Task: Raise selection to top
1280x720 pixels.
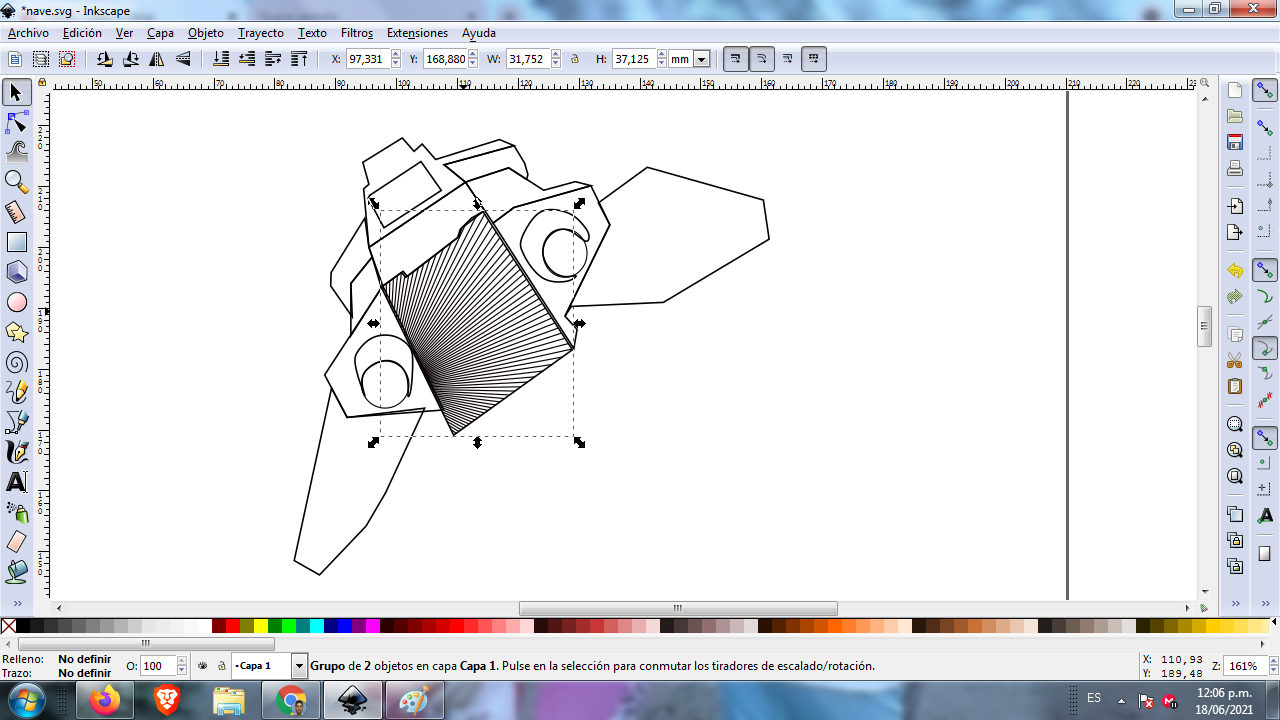Action: click(x=299, y=59)
